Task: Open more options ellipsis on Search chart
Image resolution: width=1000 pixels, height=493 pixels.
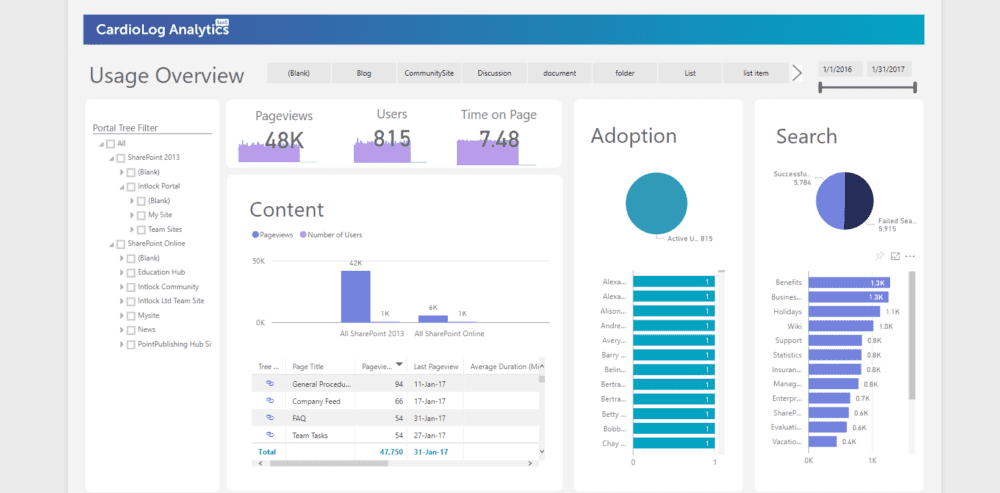Action: 910,256
